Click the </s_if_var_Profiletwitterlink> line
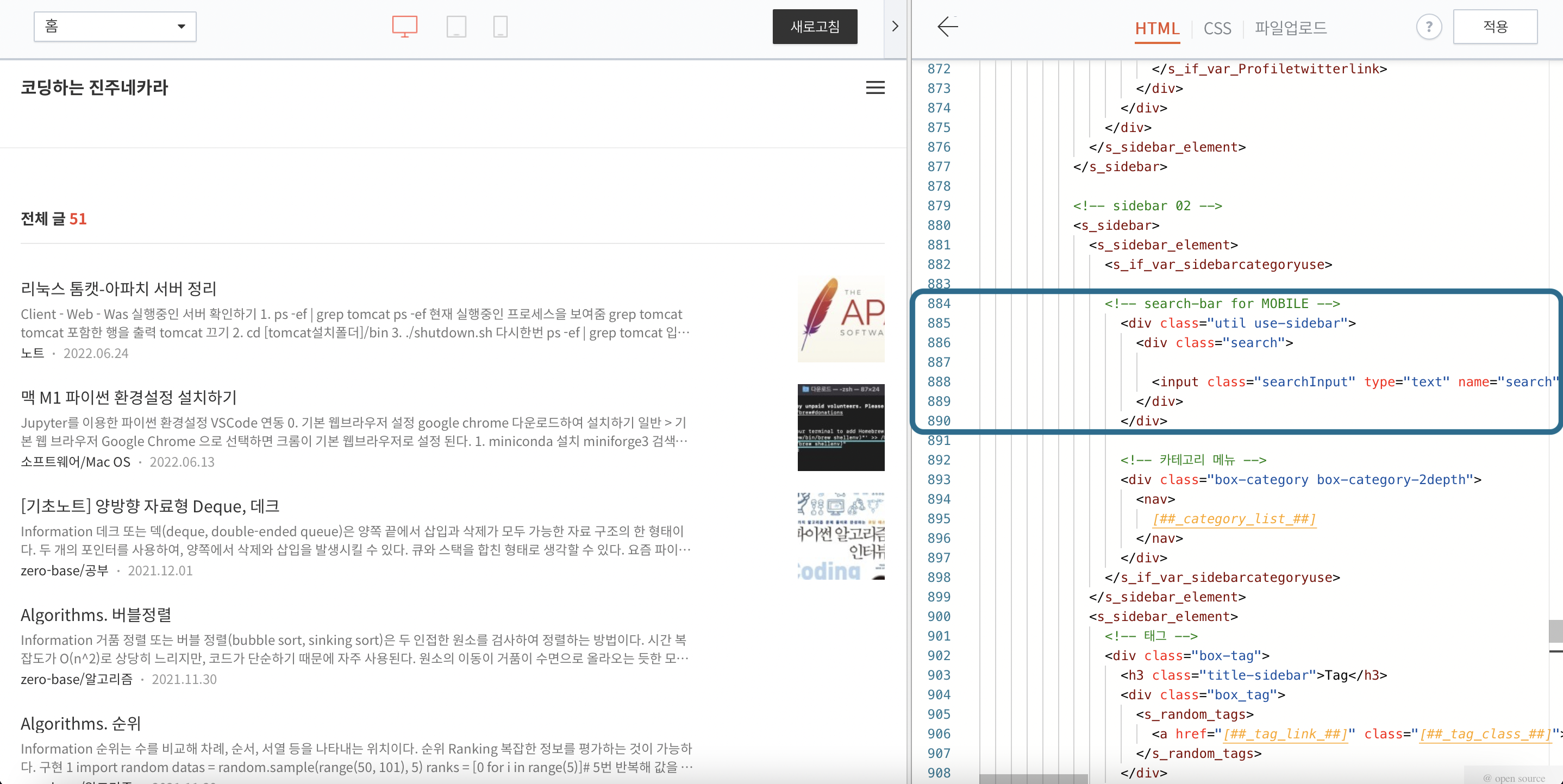The width and height of the screenshot is (1563, 784). [x=1270, y=69]
